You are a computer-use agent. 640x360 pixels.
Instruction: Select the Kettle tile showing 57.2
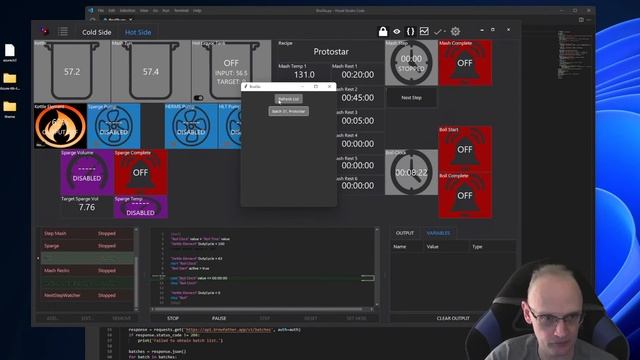click(x=72, y=71)
